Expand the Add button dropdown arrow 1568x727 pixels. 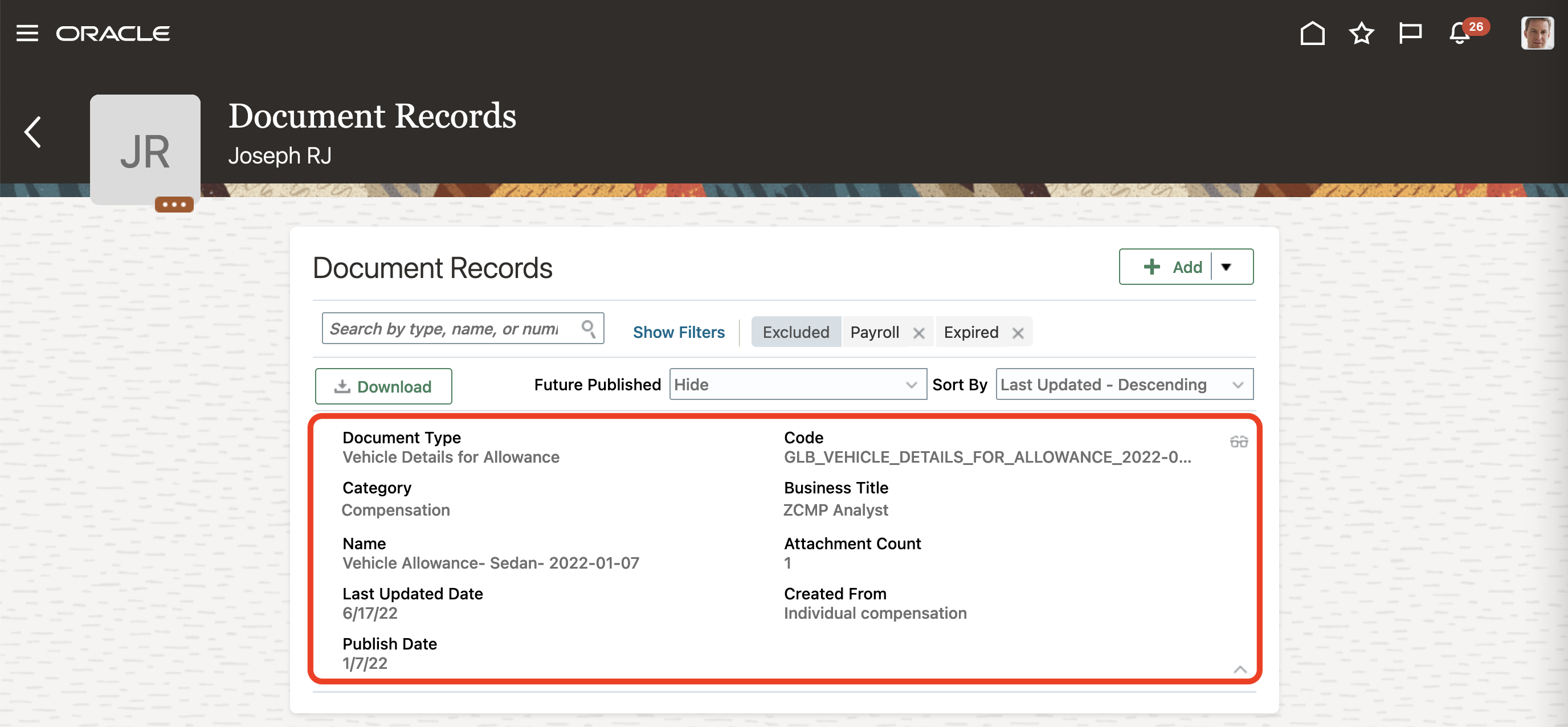tap(1226, 267)
